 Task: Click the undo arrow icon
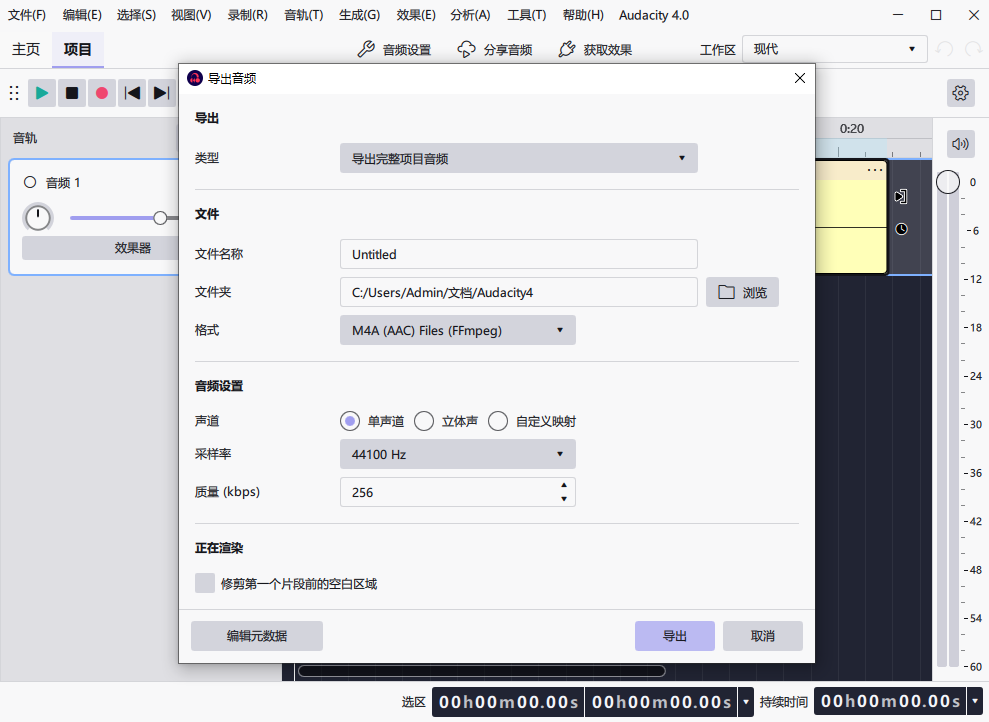pos(944,49)
